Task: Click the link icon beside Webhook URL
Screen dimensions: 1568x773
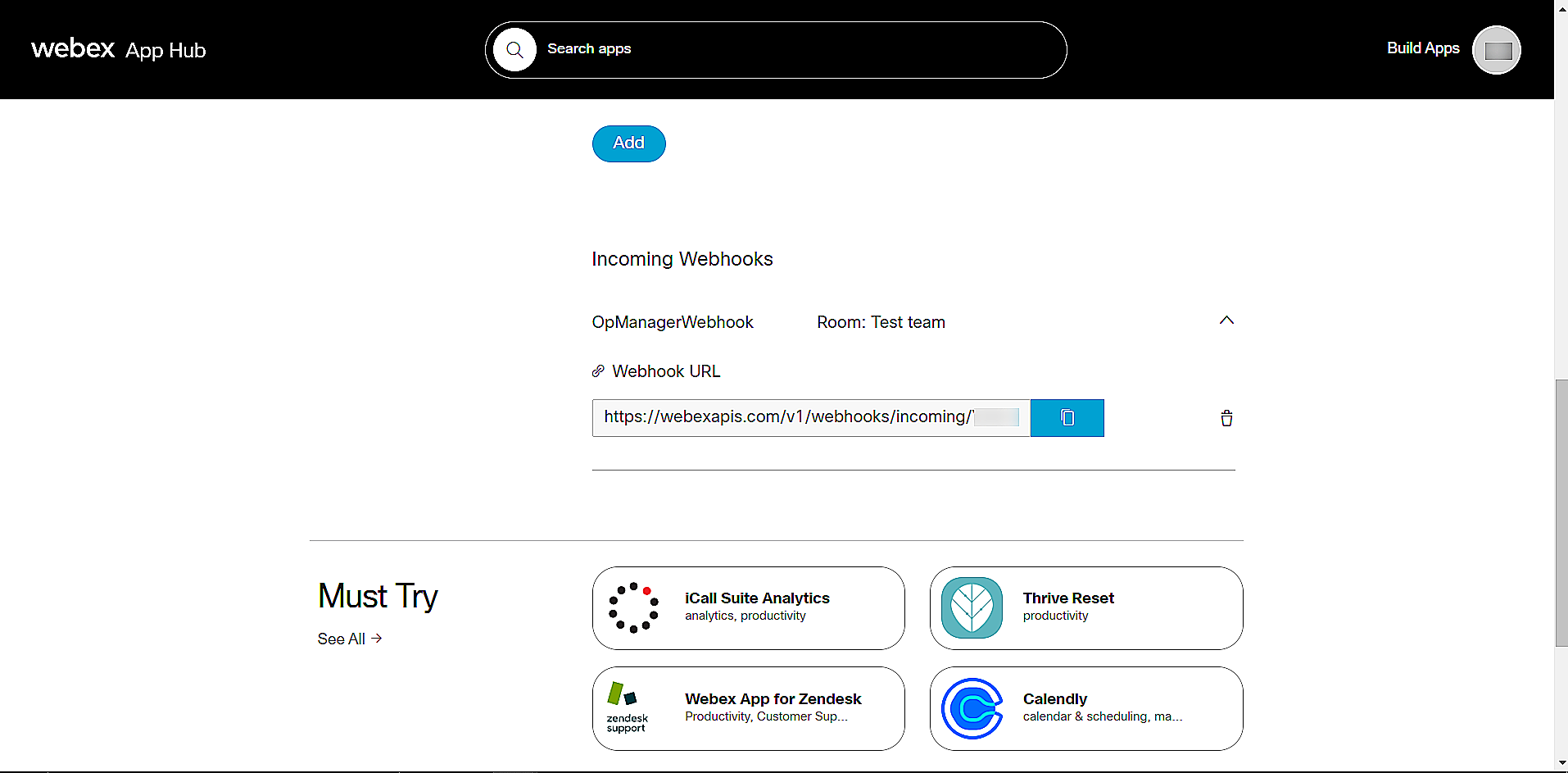Action: click(x=598, y=371)
